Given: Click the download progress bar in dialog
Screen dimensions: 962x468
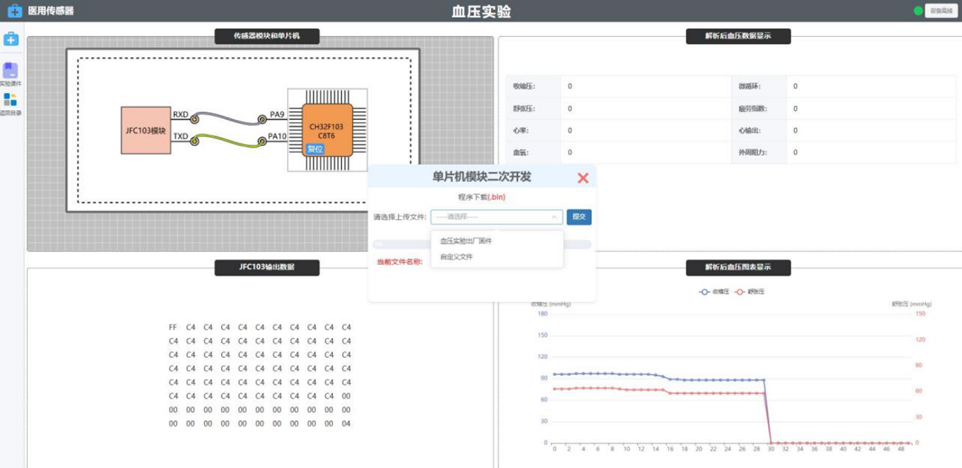Looking at the screenshot, I should click(481, 244).
